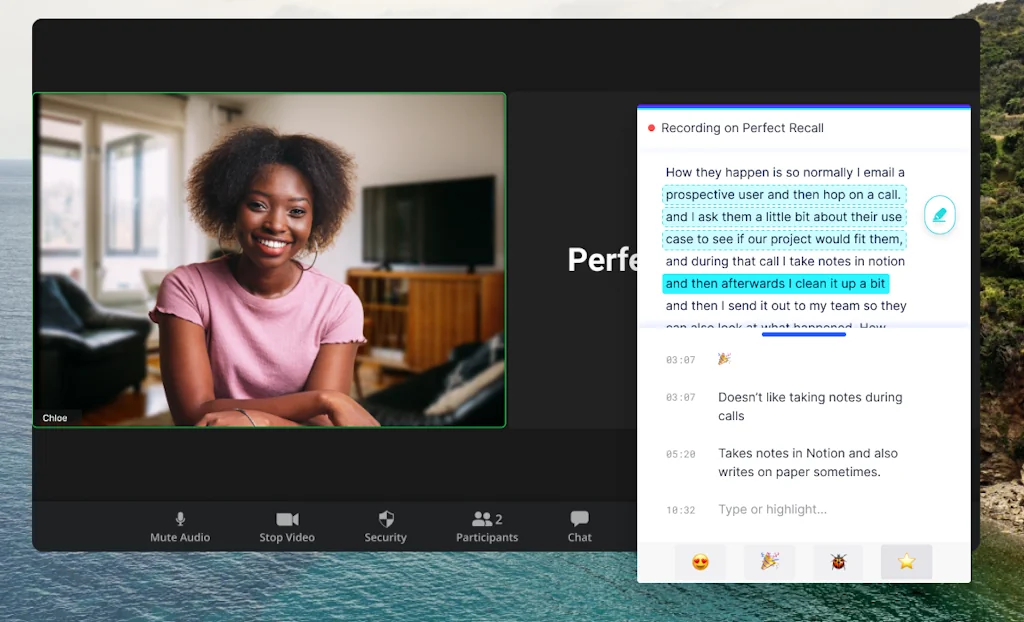Mute audio with the microphone icon
1024x622 pixels.
coord(180,526)
